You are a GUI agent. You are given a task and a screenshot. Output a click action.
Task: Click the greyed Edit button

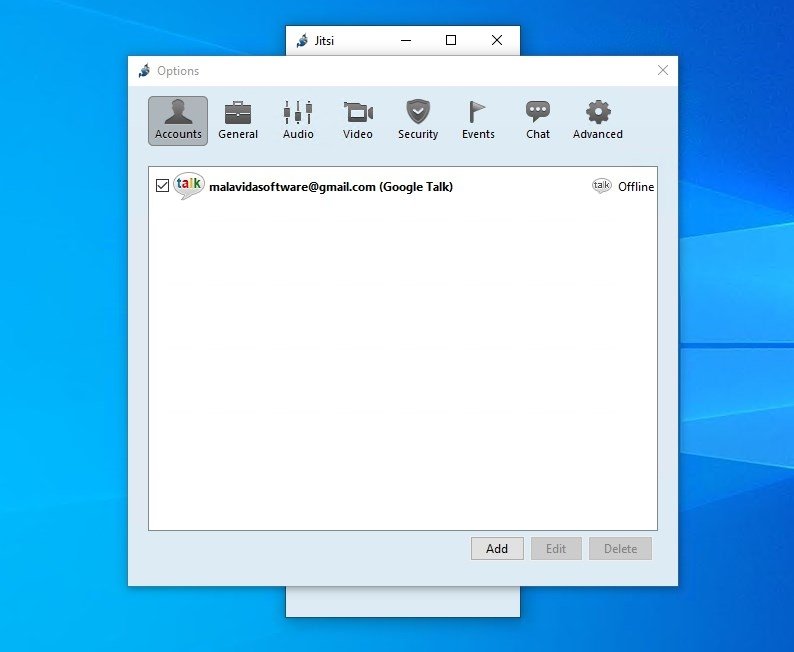pyautogui.click(x=556, y=549)
